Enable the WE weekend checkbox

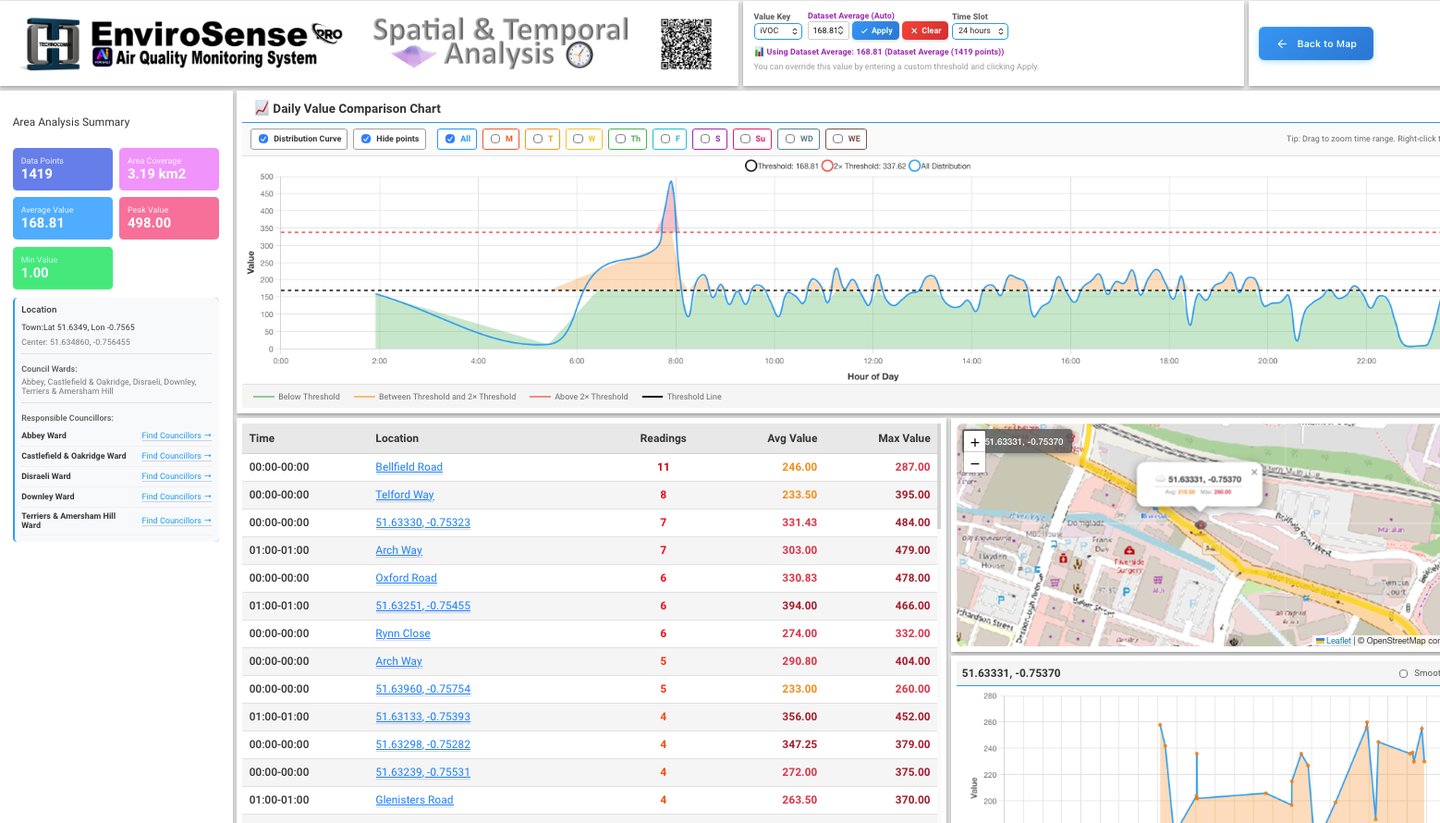pyautogui.click(x=838, y=139)
